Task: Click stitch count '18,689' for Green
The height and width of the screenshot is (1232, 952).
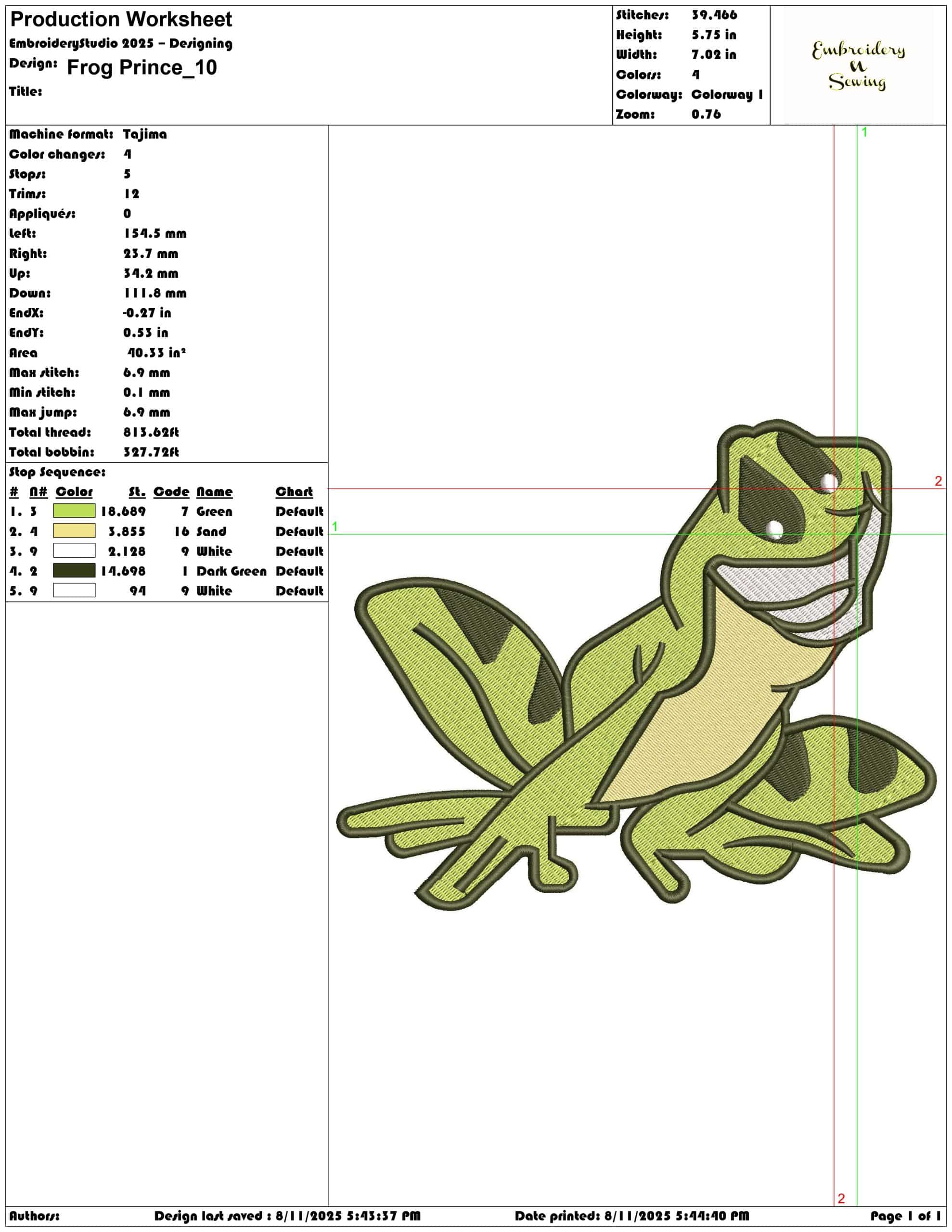Action: 123,511
